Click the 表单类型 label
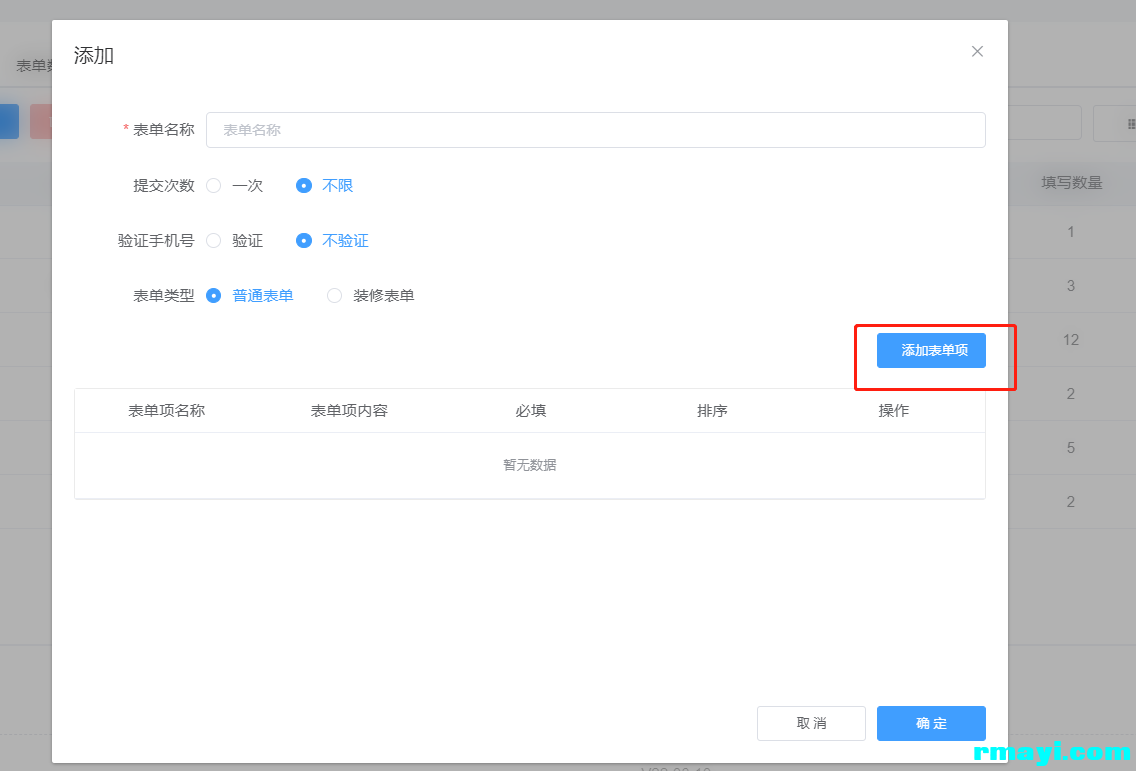 point(164,296)
